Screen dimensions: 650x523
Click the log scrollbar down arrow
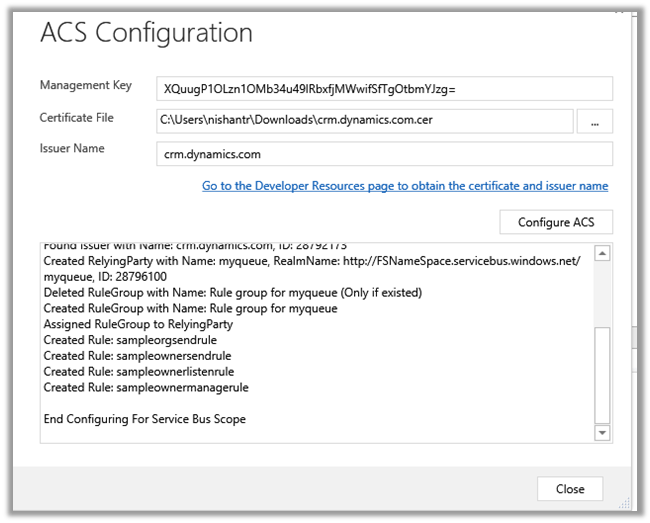coord(602,433)
